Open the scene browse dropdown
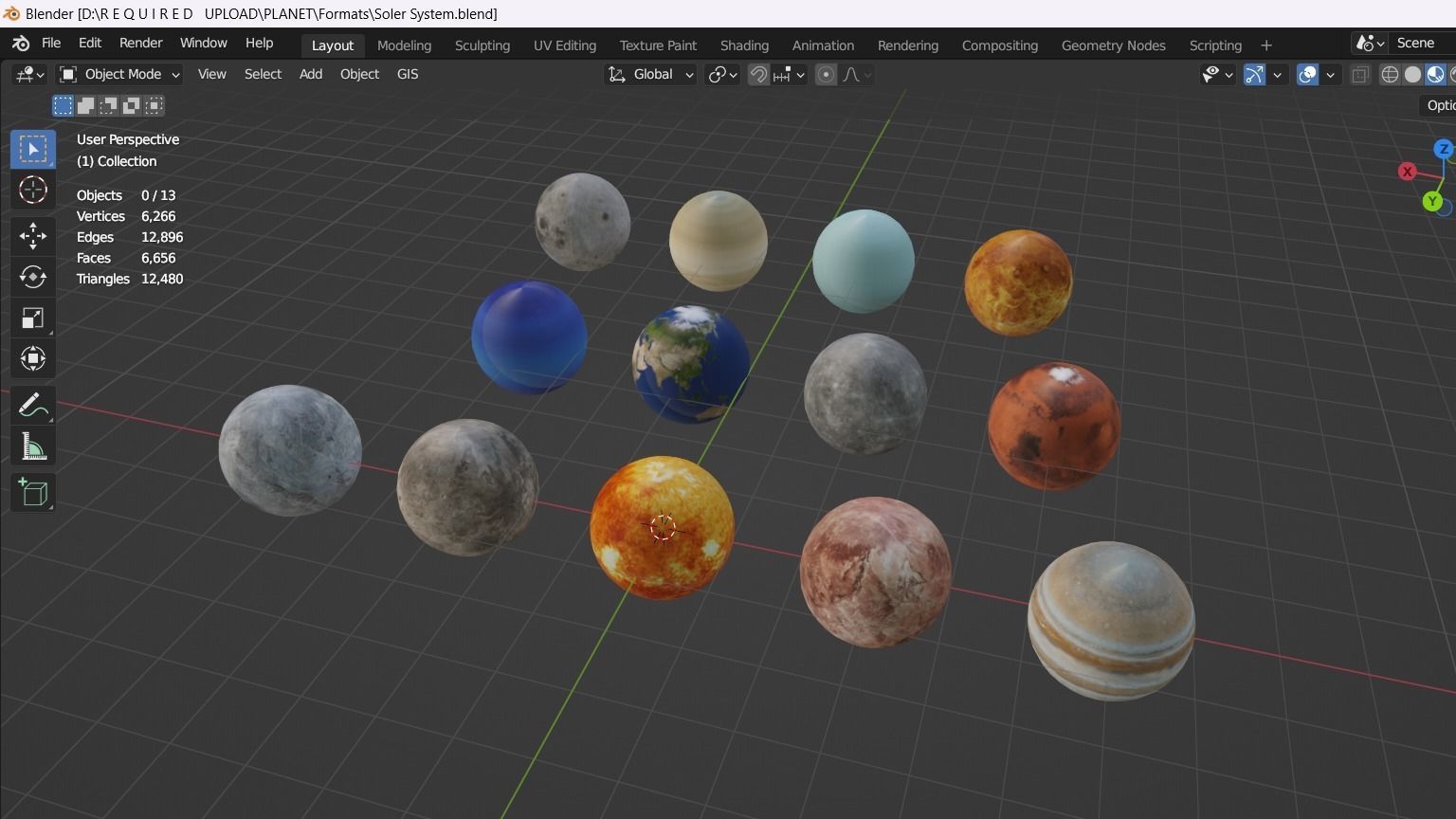Viewport: 1456px width, 819px height. coord(1370,44)
